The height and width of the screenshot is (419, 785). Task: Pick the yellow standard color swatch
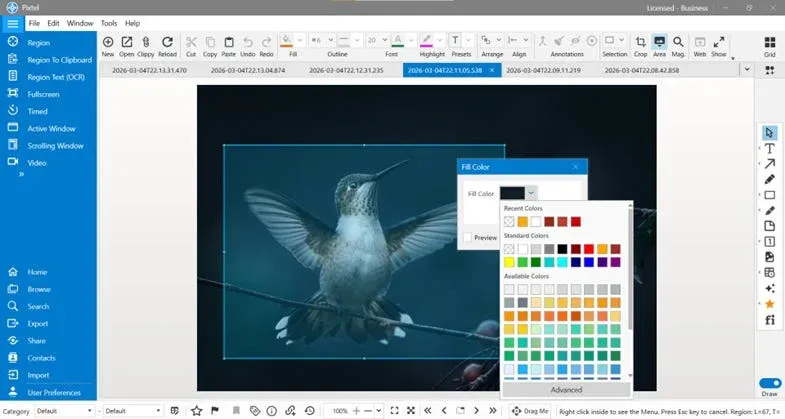pyautogui.click(x=509, y=262)
